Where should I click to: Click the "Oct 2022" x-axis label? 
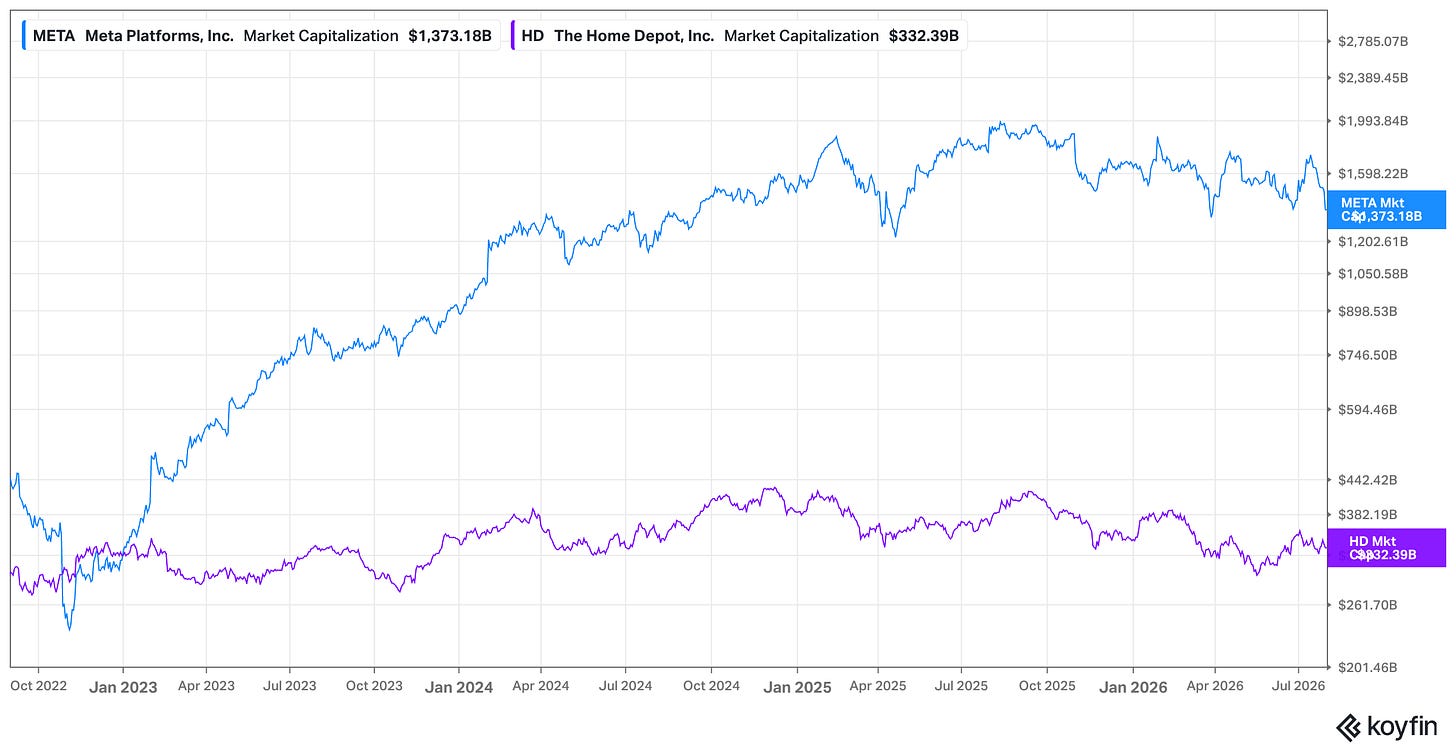(x=38, y=686)
